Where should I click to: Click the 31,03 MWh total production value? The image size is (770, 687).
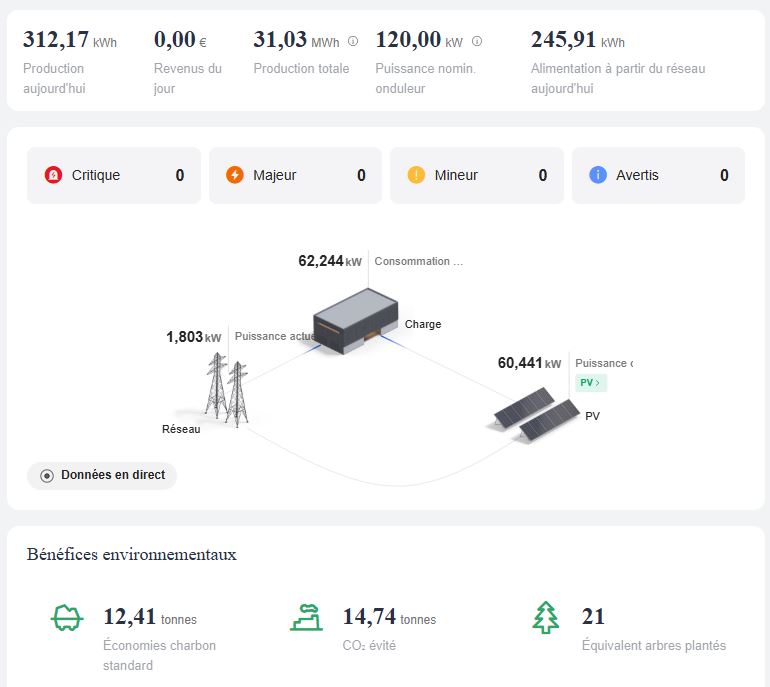coord(296,40)
